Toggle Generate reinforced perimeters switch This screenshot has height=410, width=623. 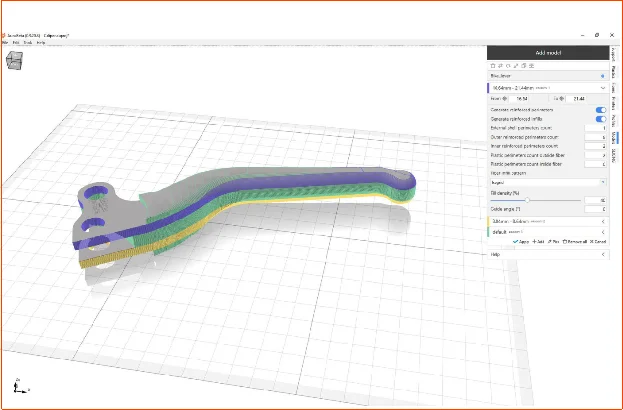click(x=600, y=109)
